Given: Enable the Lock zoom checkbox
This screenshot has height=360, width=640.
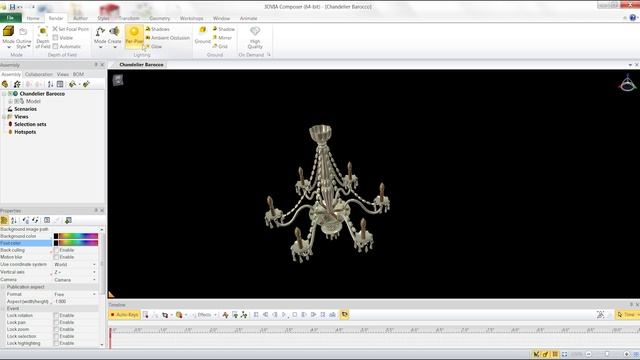Looking at the screenshot, I should pyautogui.click(x=56, y=329).
